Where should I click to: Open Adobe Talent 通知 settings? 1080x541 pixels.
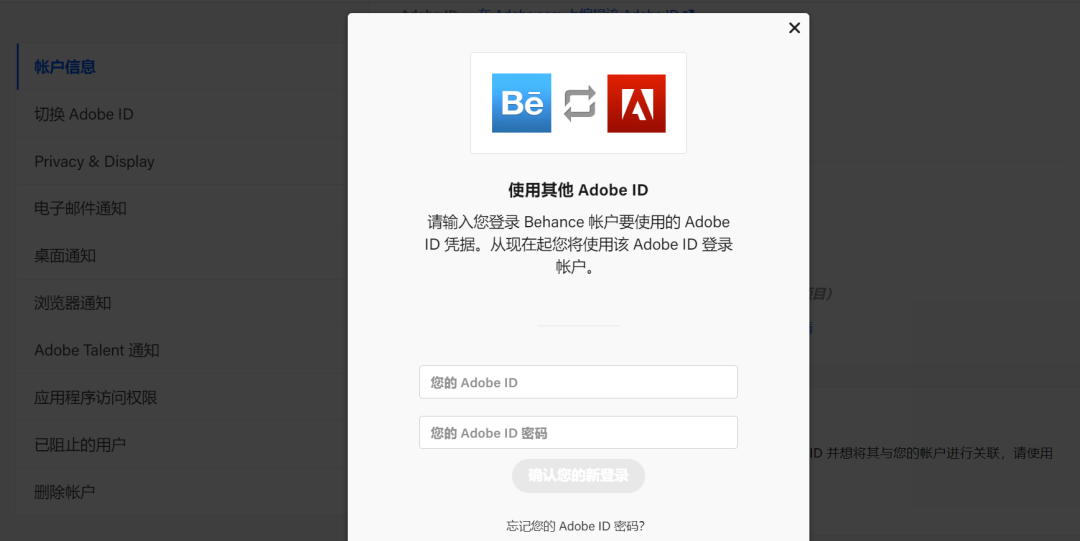pyautogui.click(x=183, y=350)
